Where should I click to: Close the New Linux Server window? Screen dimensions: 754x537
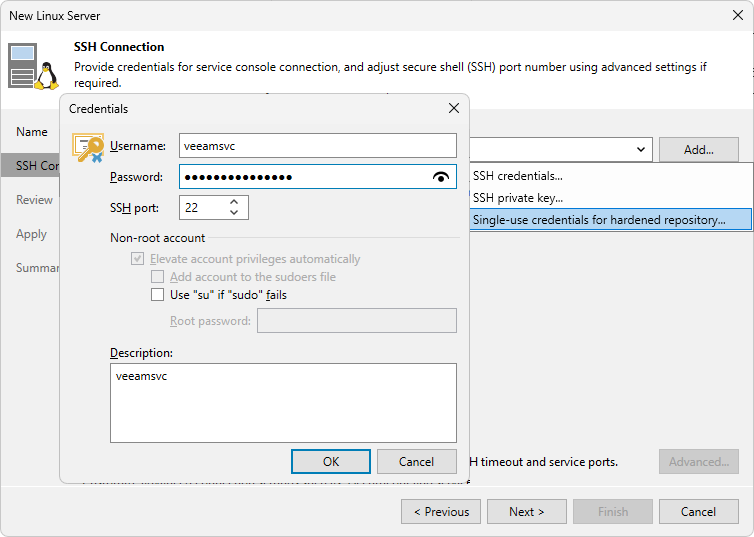(x=738, y=15)
